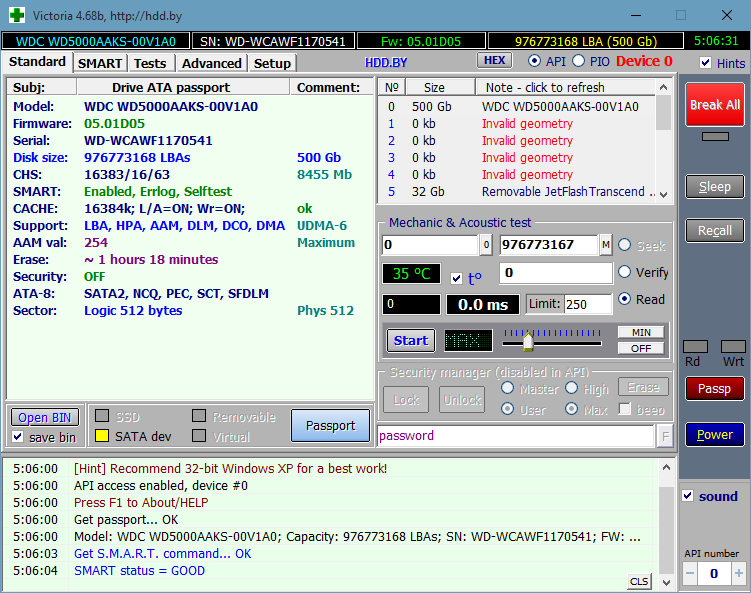
Task: Click the red Passp button
Action: tap(715, 388)
